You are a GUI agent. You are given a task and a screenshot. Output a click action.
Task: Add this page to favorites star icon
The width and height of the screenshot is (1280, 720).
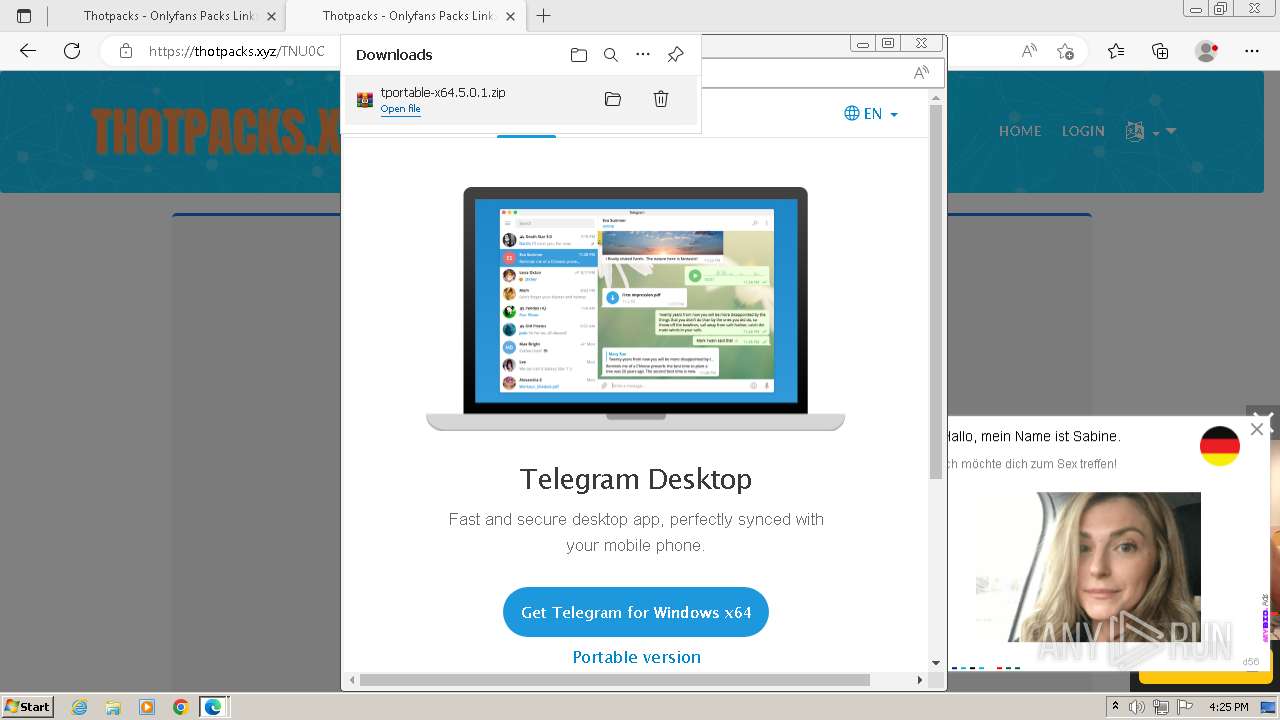point(1065,51)
